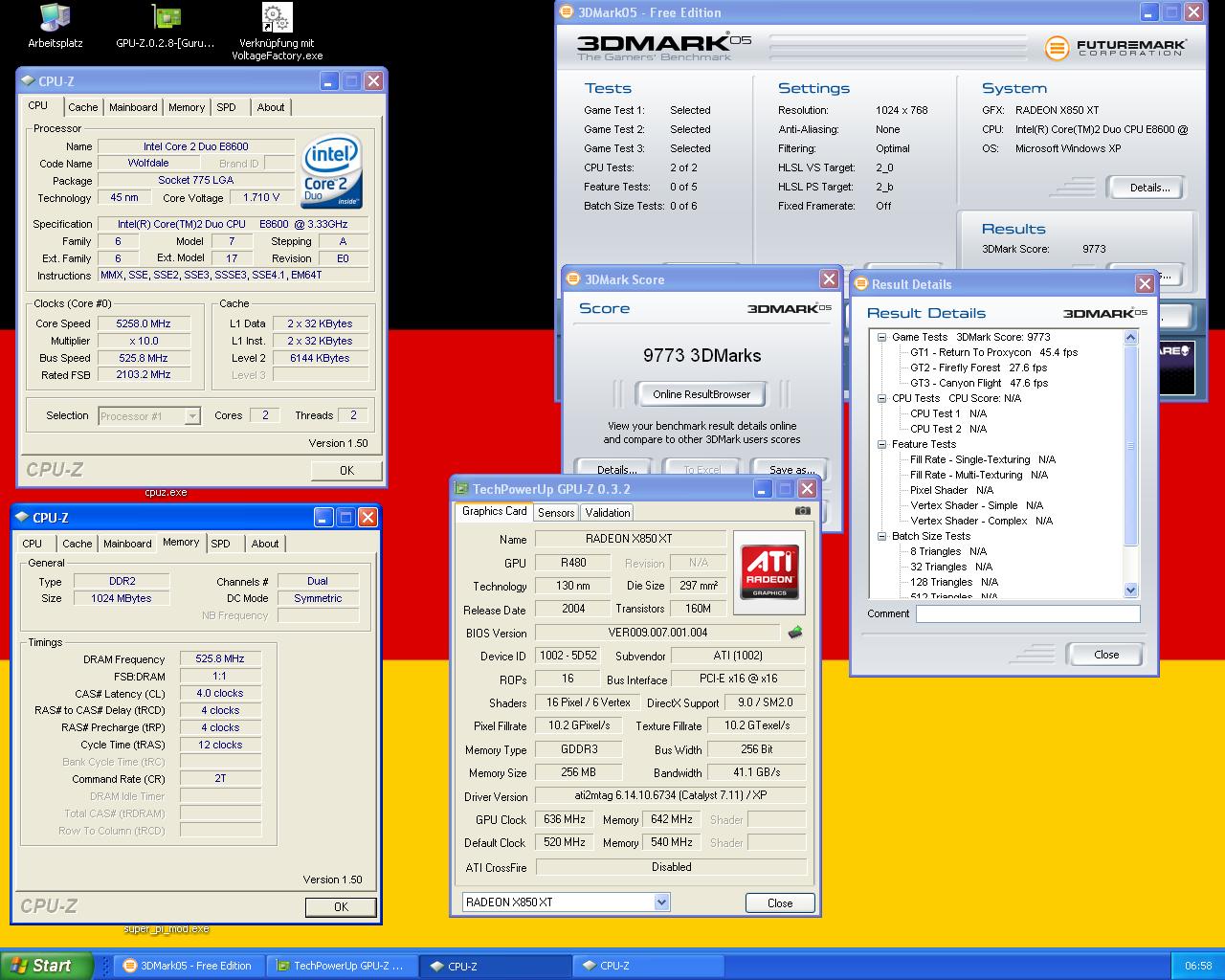Click the BIOS Version VER009.007.001.004 field

[657, 633]
